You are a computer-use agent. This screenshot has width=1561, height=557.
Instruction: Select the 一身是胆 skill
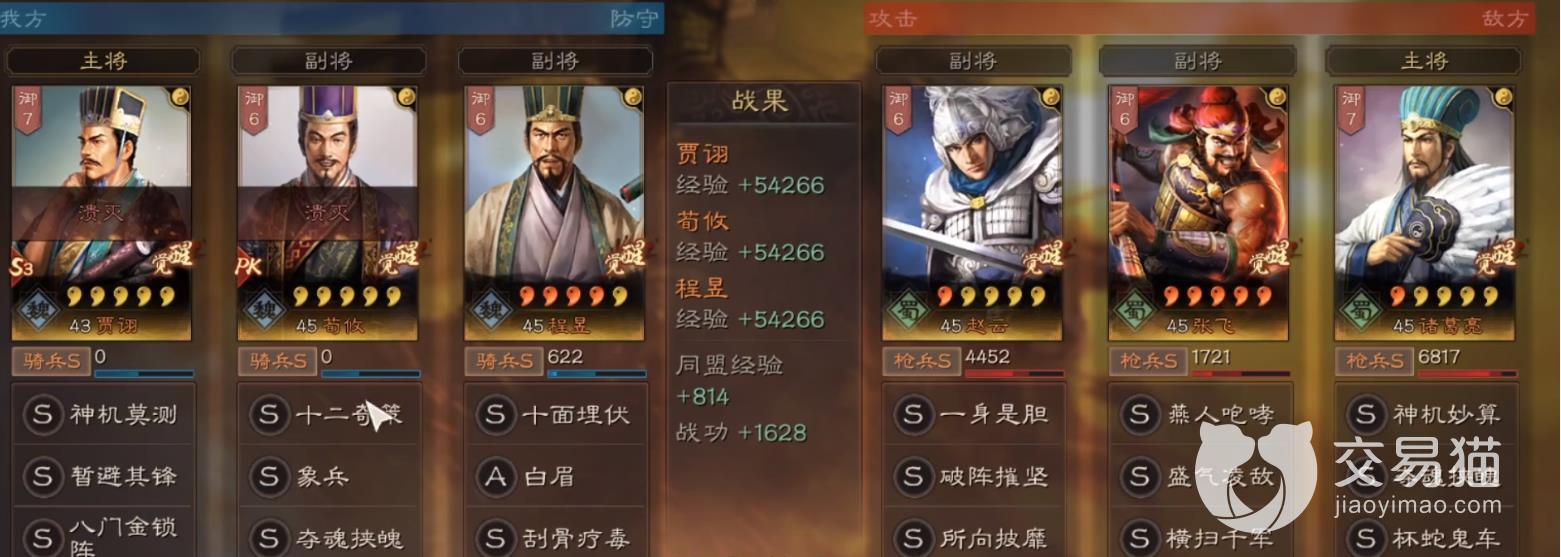click(x=973, y=414)
